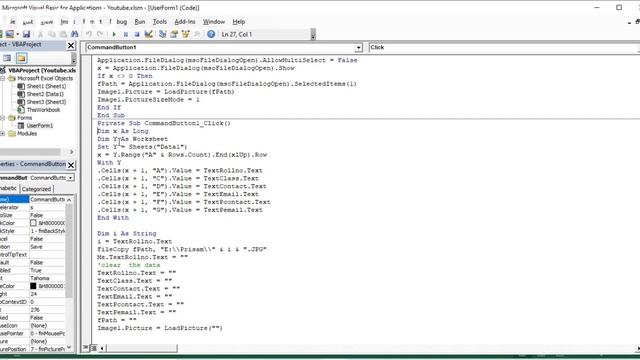Viewport: 640px width, 360px height.
Task: Switch to Procedure View icon at bottom-left
Action: (x=86, y=348)
